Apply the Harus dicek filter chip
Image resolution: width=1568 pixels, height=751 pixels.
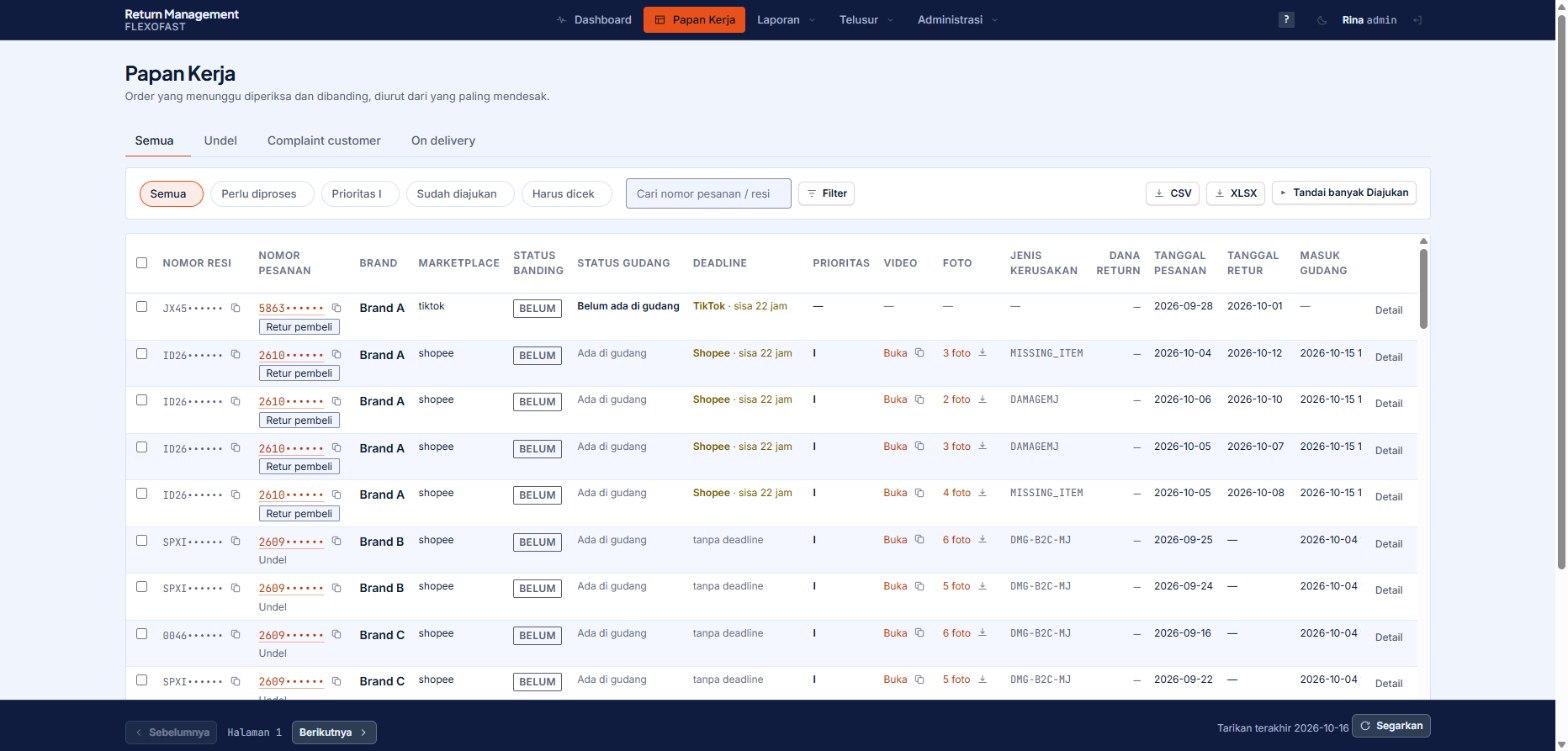[566, 194]
